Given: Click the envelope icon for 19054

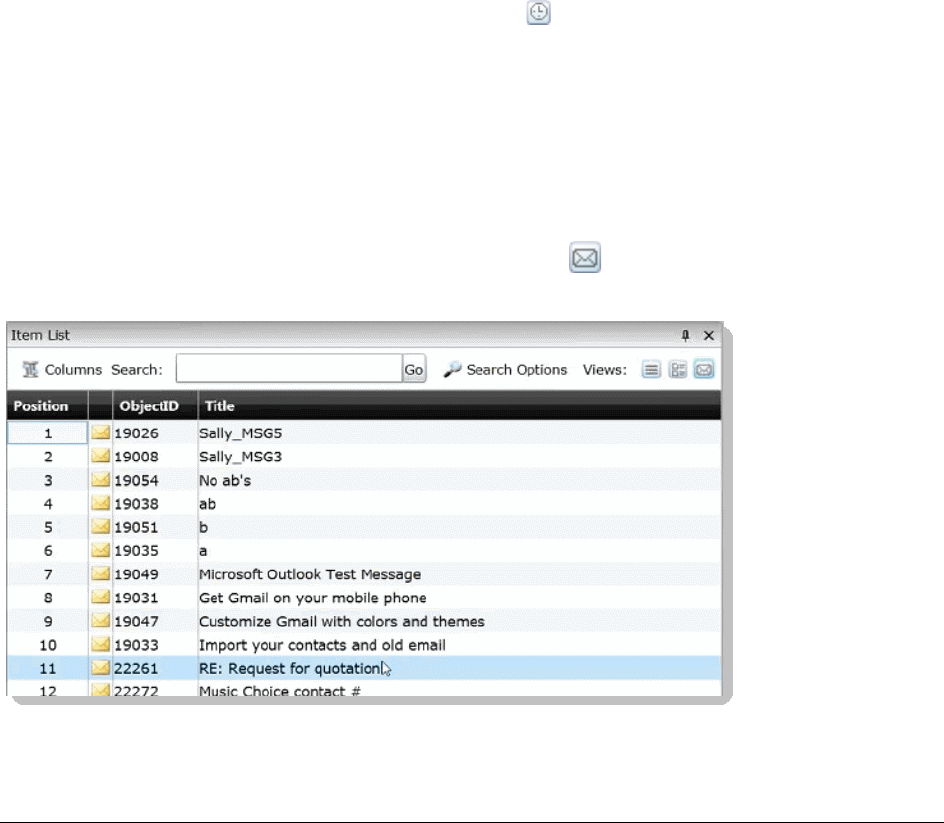Looking at the screenshot, I should tap(101, 480).
